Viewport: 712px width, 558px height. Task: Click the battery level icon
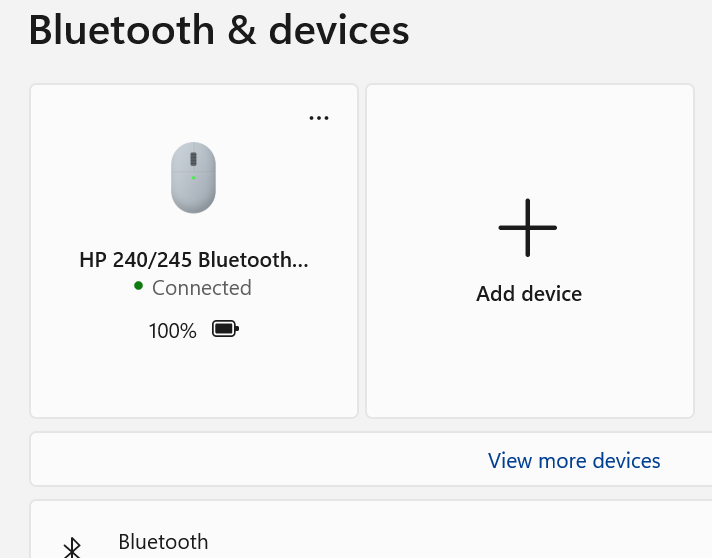point(225,329)
